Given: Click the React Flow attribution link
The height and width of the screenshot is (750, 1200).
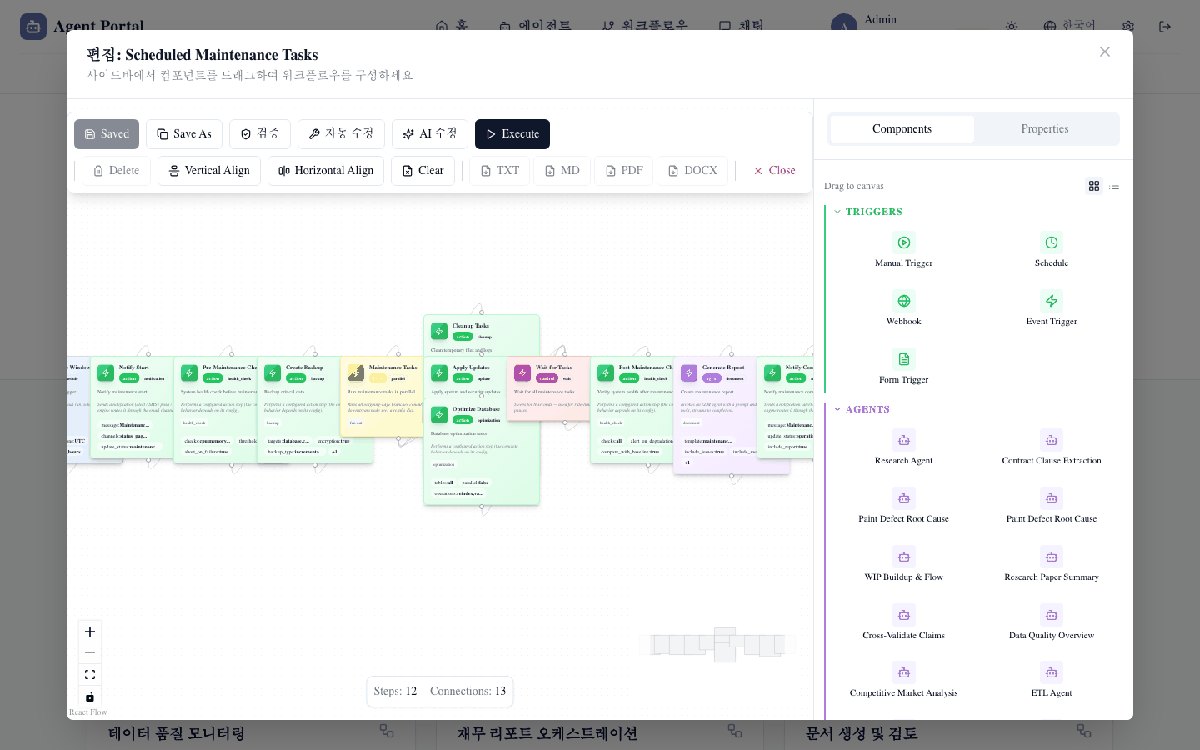Looking at the screenshot, I should coord(88,713).
